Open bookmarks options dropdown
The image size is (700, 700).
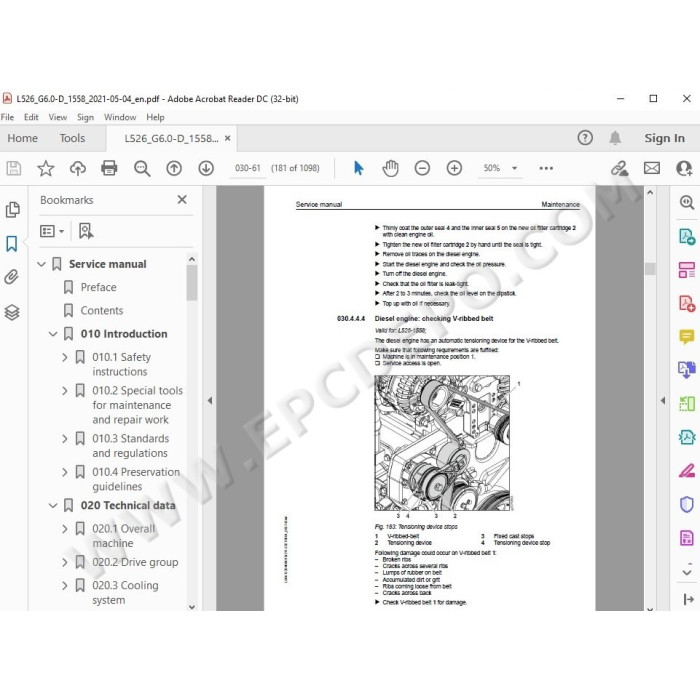click(52, 231)
